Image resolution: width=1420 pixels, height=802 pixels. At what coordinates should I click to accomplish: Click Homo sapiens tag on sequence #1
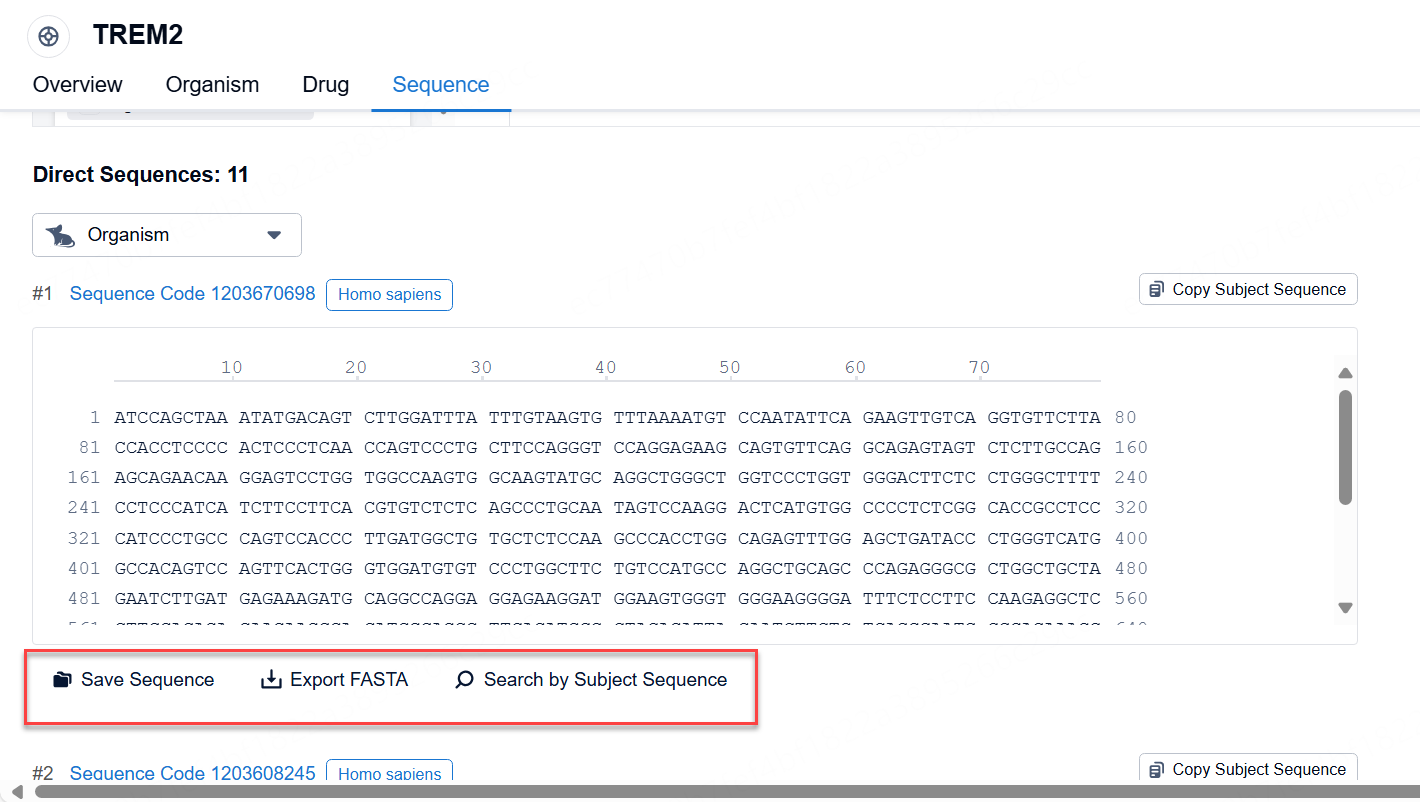pyautogui.click(x=389, y=295)
